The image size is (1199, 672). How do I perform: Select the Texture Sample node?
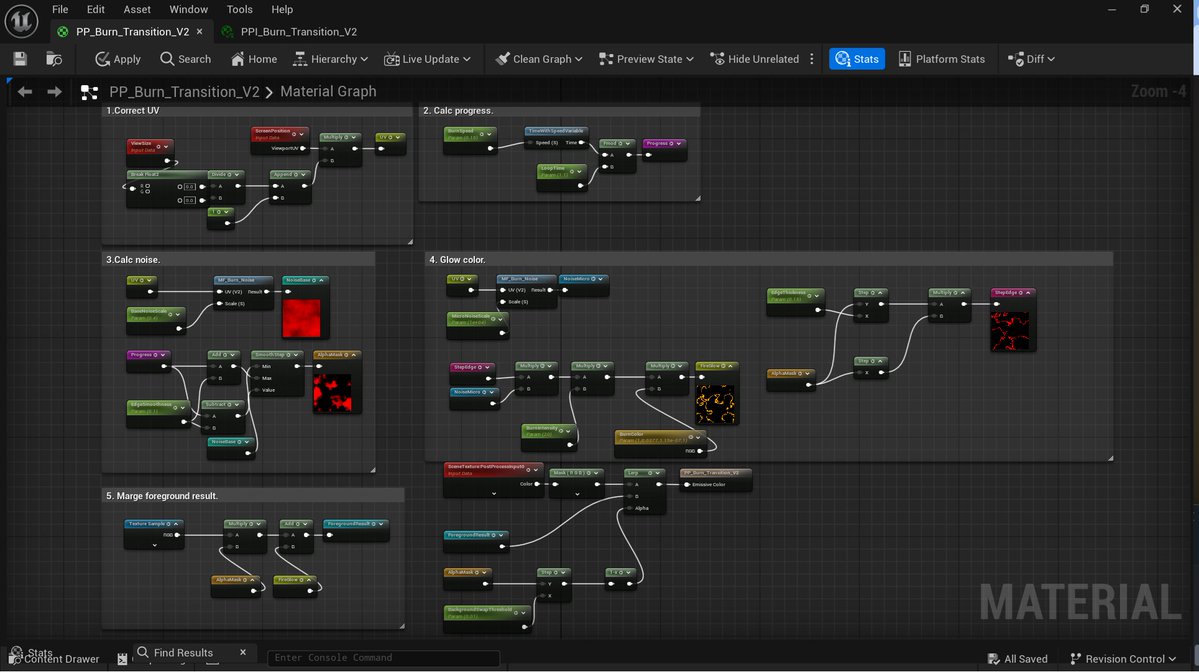click(x=154, y=534)
